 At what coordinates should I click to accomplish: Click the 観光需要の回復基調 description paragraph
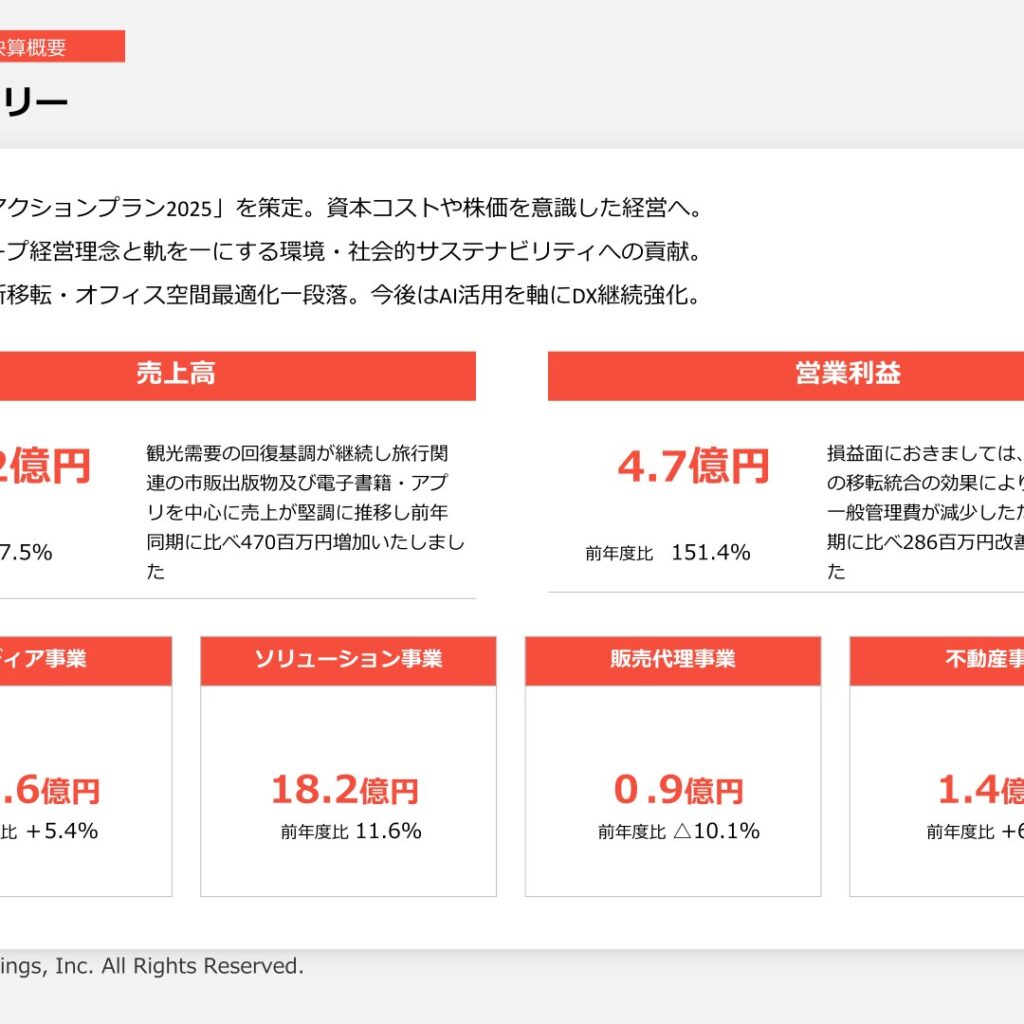tap(306, 512)
